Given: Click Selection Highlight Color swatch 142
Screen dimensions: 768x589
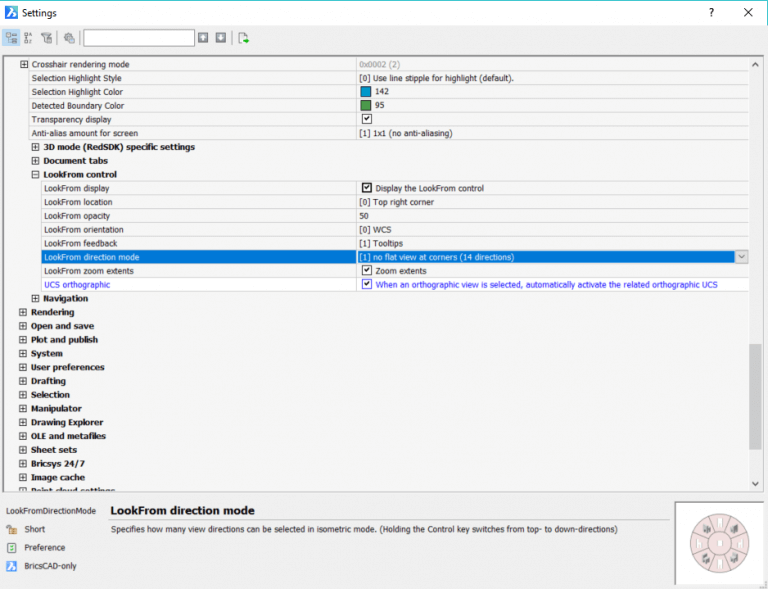Looking at the screenshot, I should (366, 92).
